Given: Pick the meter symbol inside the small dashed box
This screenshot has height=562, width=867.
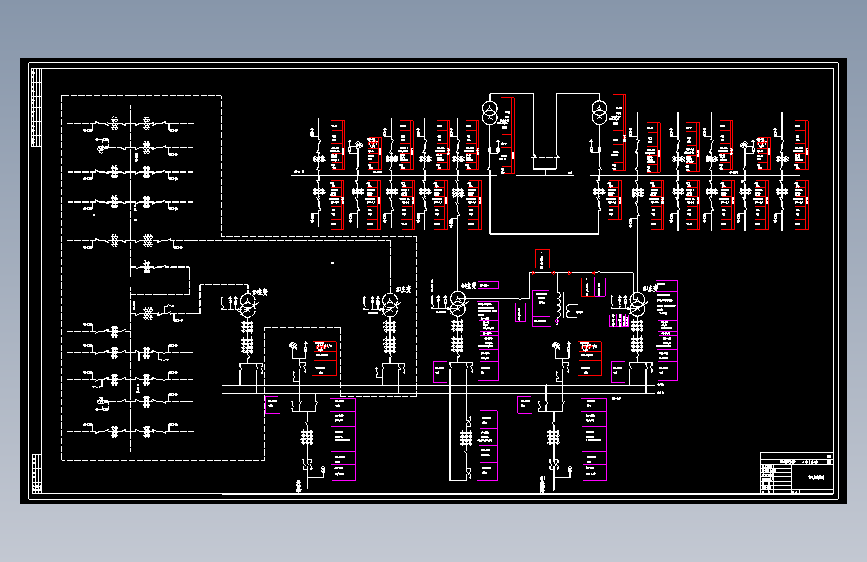Looking at the screenshot, I should click(294, 347).
